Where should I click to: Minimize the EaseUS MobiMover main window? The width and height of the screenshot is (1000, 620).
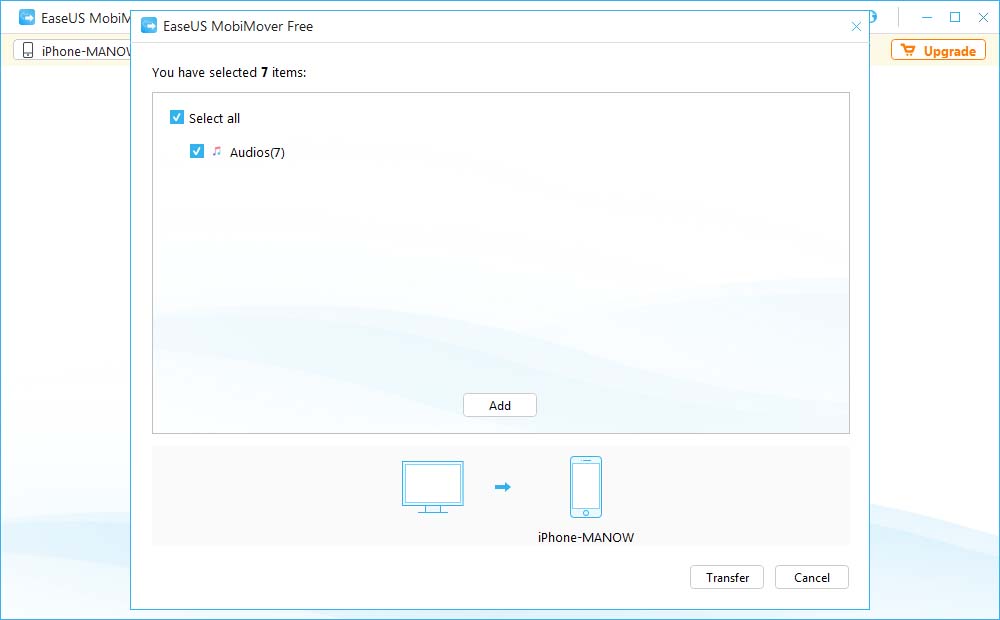click(x=927, y=17)
